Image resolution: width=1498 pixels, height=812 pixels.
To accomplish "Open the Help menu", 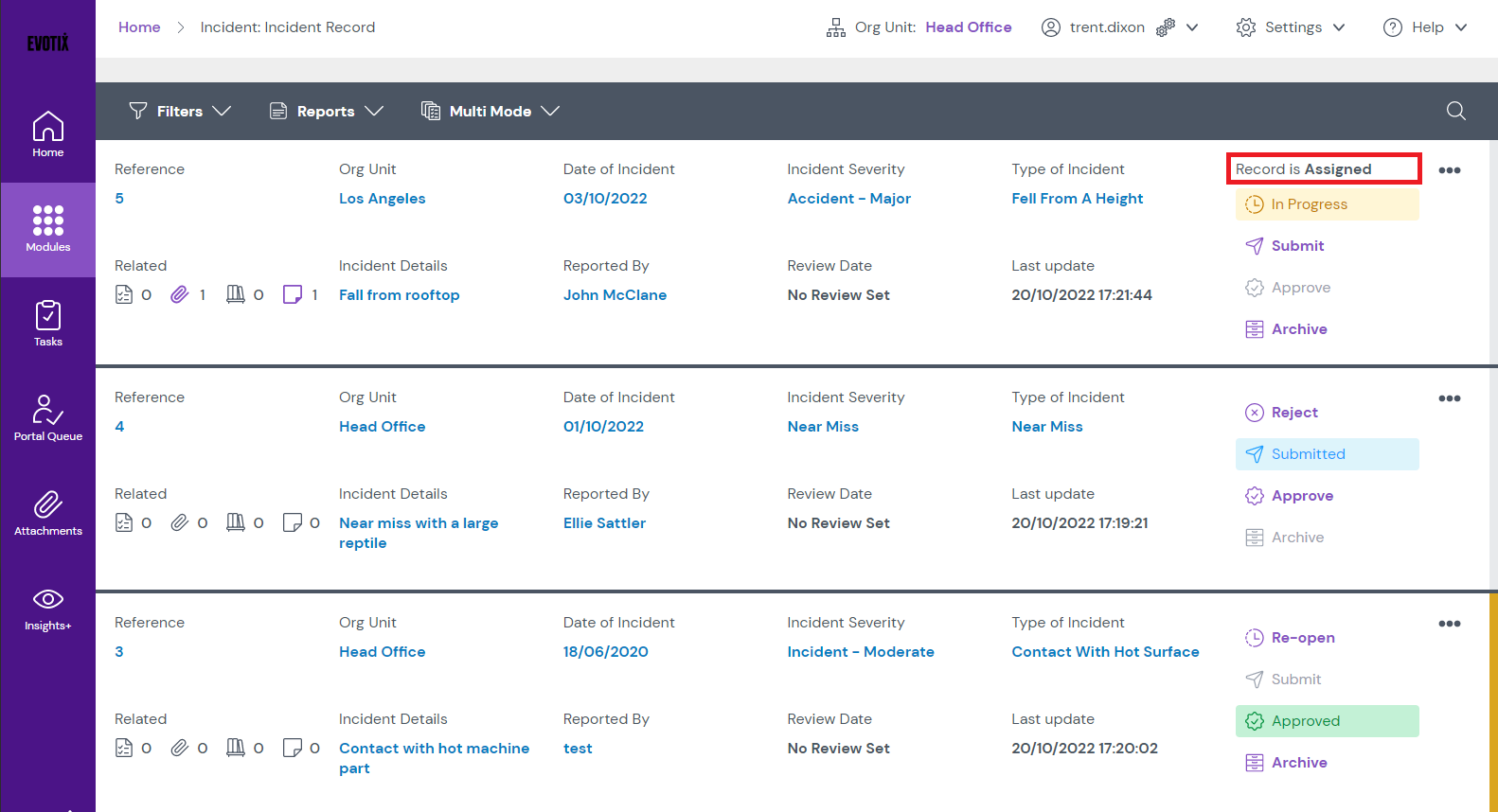I will [x=1425, y=27].
